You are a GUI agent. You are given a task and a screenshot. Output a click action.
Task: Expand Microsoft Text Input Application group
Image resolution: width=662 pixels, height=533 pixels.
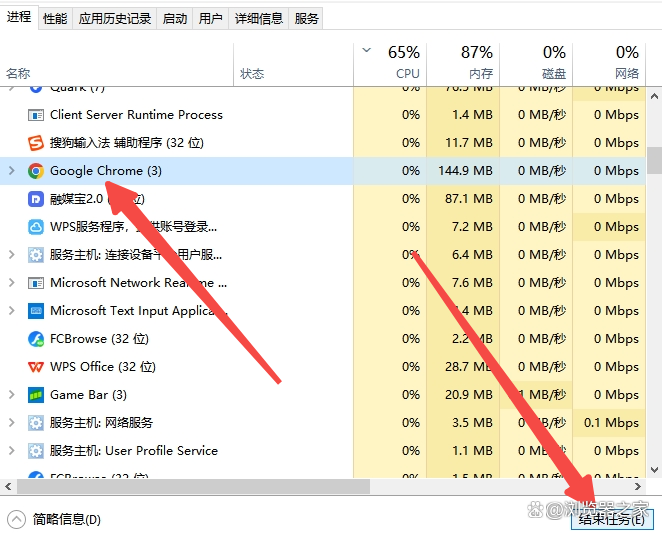click(x=12, y=311)
